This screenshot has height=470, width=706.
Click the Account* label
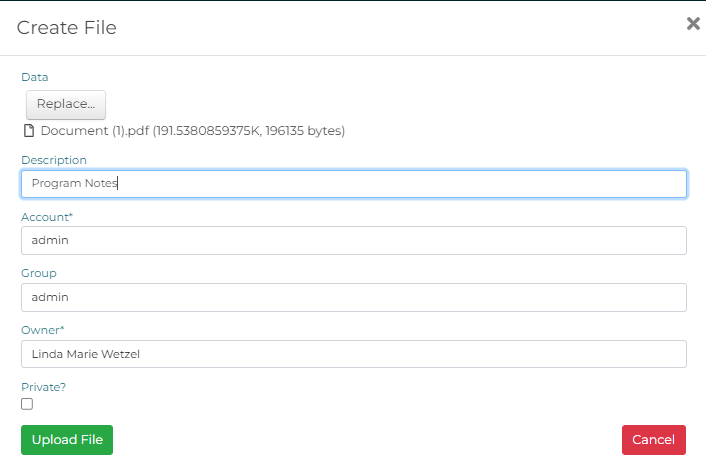tap(47, 217)
